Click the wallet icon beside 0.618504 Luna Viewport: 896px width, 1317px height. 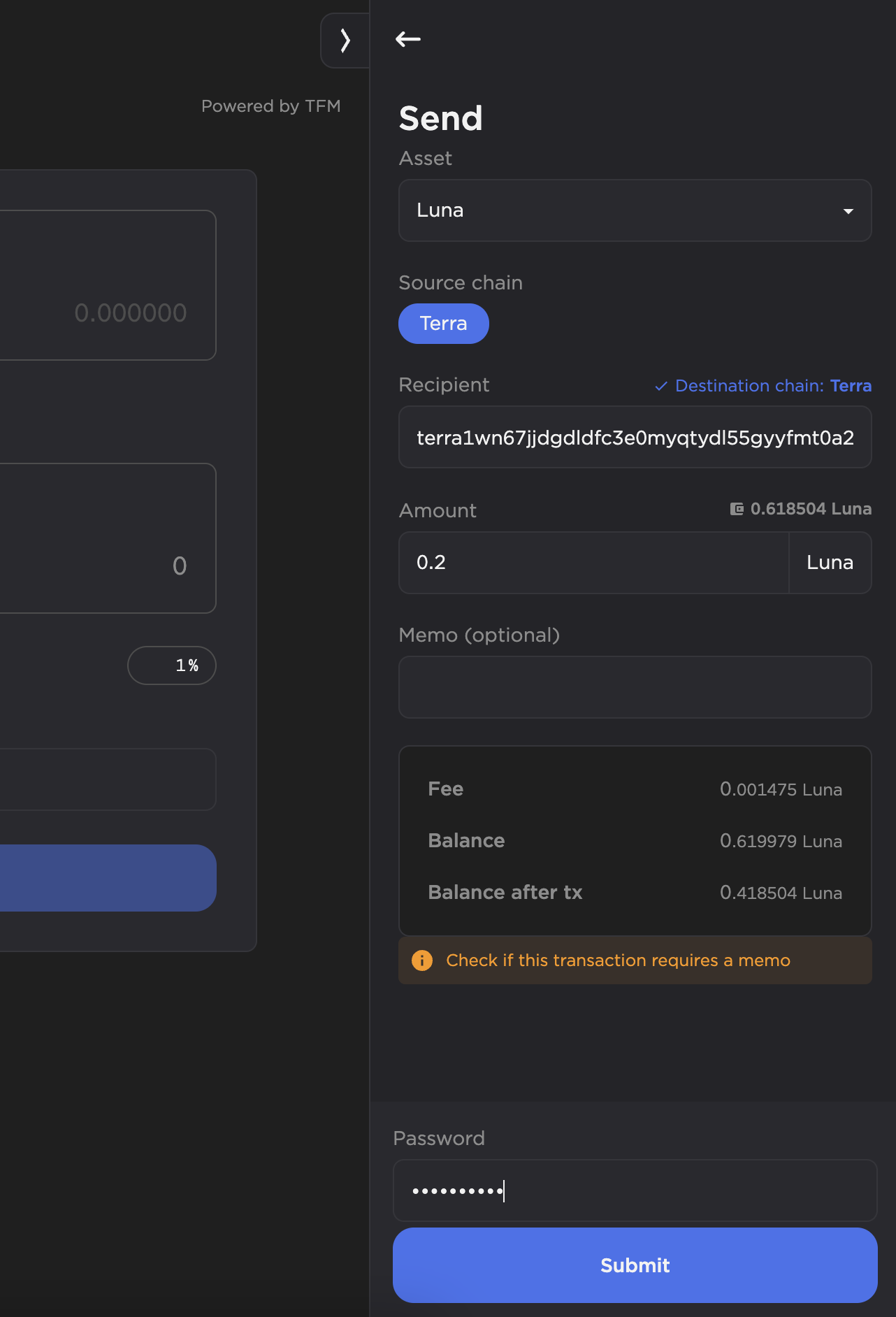pyautogui.click(x=737, y=509)
